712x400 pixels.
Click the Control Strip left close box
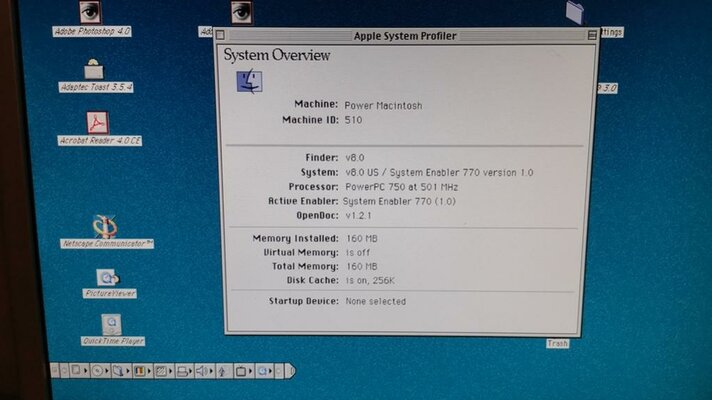click(x=54, y=371)
